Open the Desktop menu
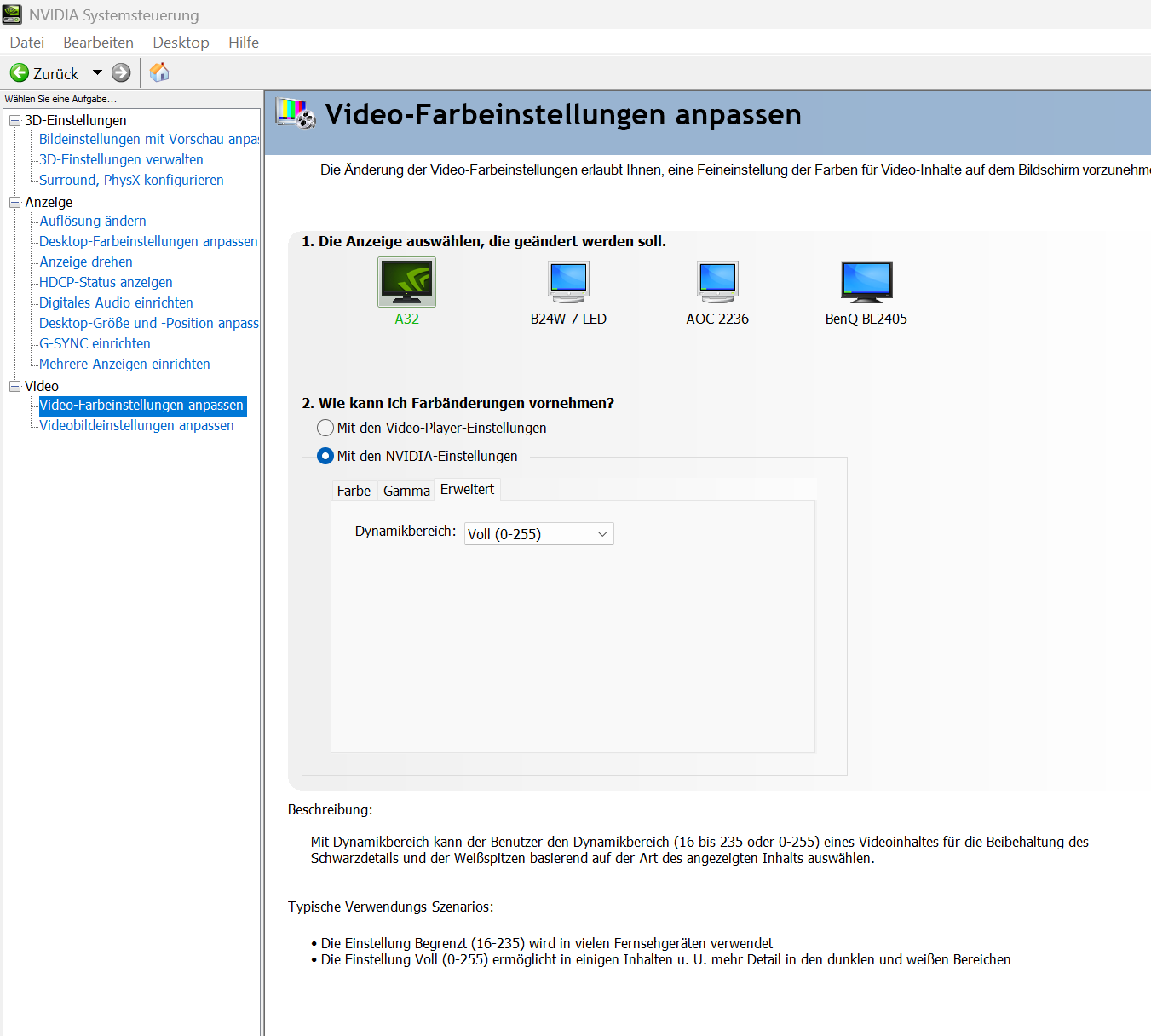Viewport: 1151px width, 1036px height. [x=181, y=43]
